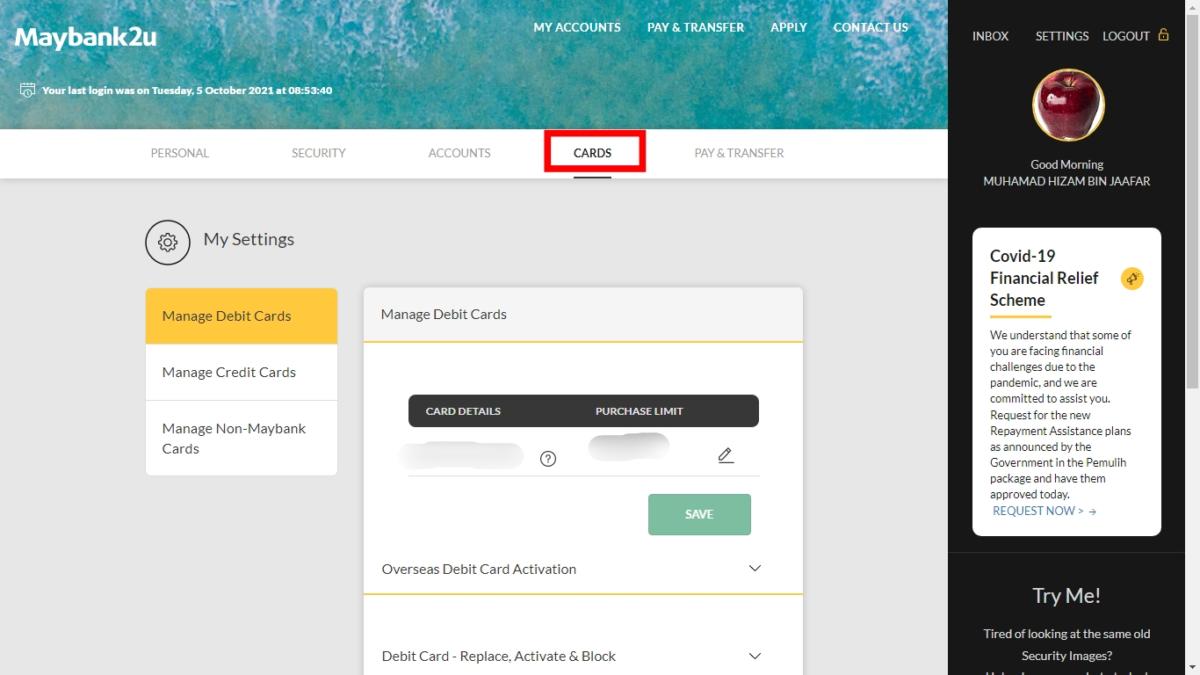Click the Manage Debit Cards panel heading
Image resolution: width=1200 pixels, height=675 pixels.
pos(444,314)
